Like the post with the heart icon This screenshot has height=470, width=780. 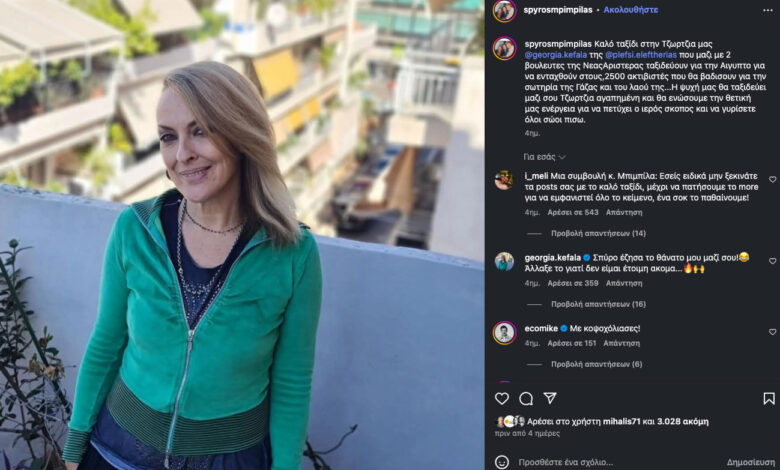point(502,398)
